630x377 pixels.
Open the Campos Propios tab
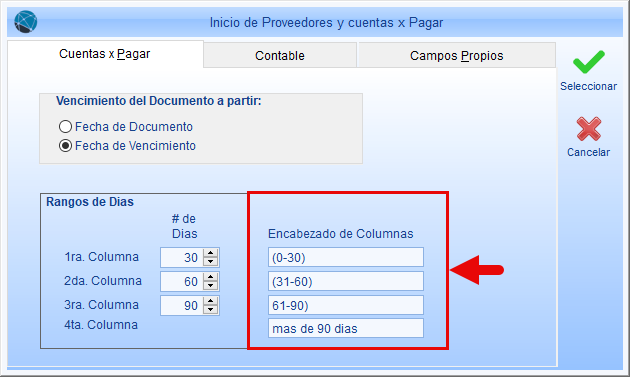(456, 55)
